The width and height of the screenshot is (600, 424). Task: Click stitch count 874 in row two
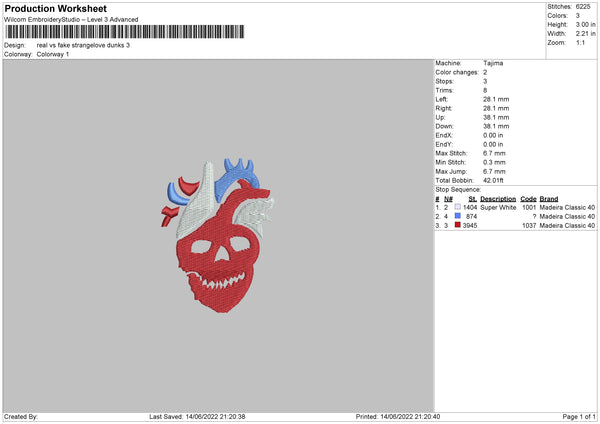click(x=471, y=217)
